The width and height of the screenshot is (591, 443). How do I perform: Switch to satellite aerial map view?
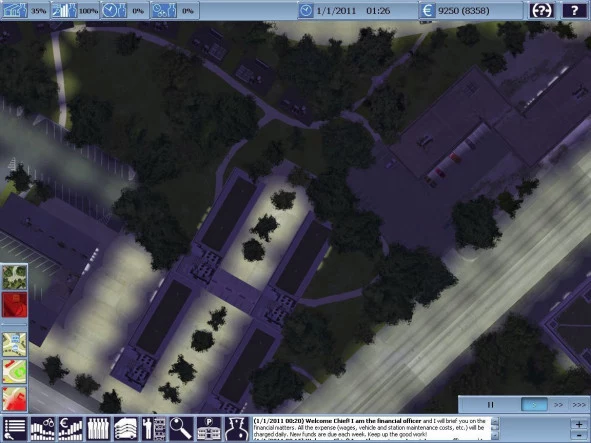pyautogui.click(x=14, y=277)
